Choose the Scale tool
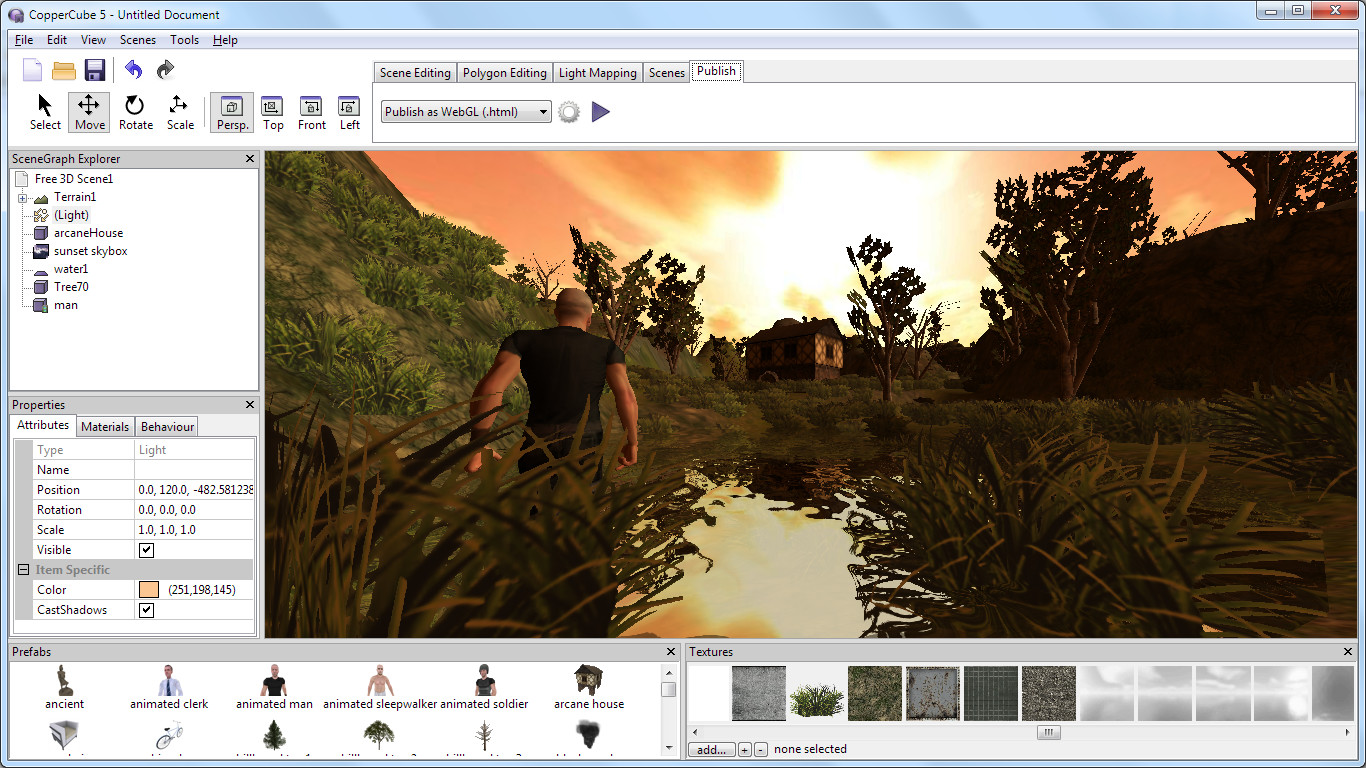 [180, 112]
